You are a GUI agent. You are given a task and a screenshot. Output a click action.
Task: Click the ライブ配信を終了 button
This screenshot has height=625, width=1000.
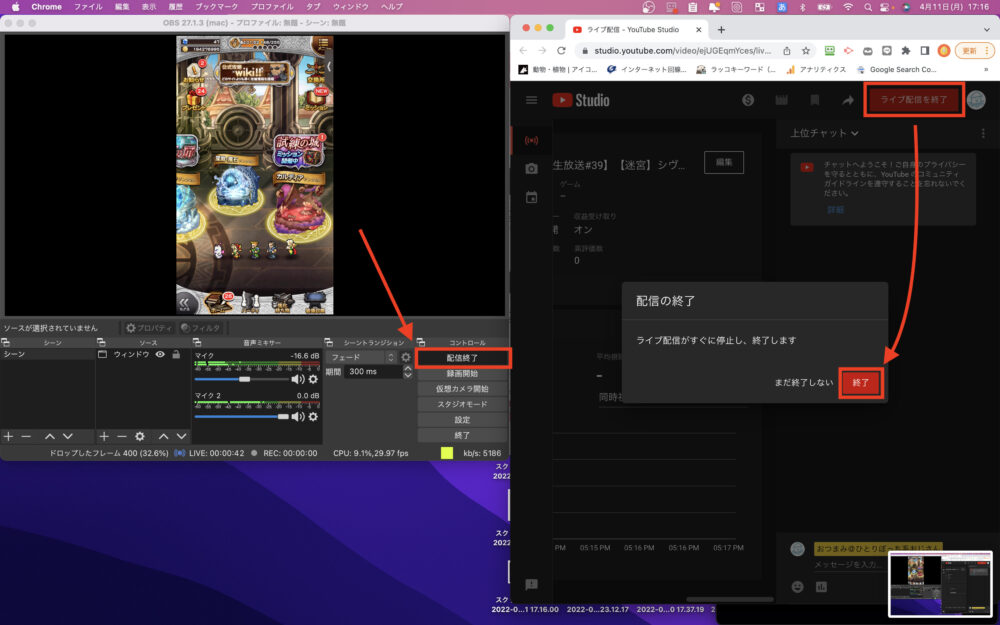coord(914,99)
